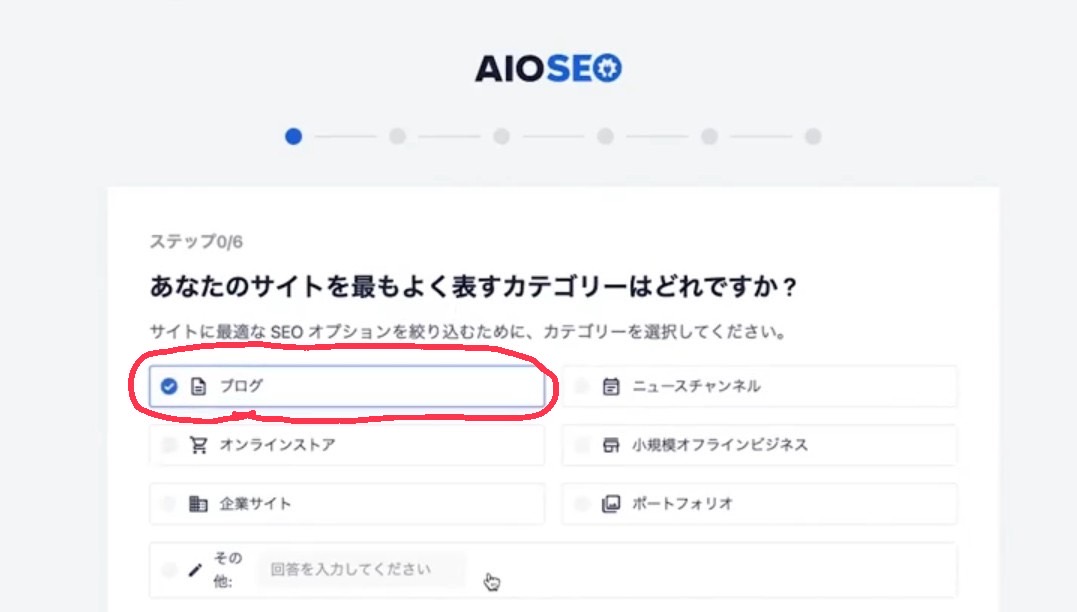Image resolution: width=1077 pixels, height=612 pixels.
Task: Select the その他 radio button
Action: 169,569
